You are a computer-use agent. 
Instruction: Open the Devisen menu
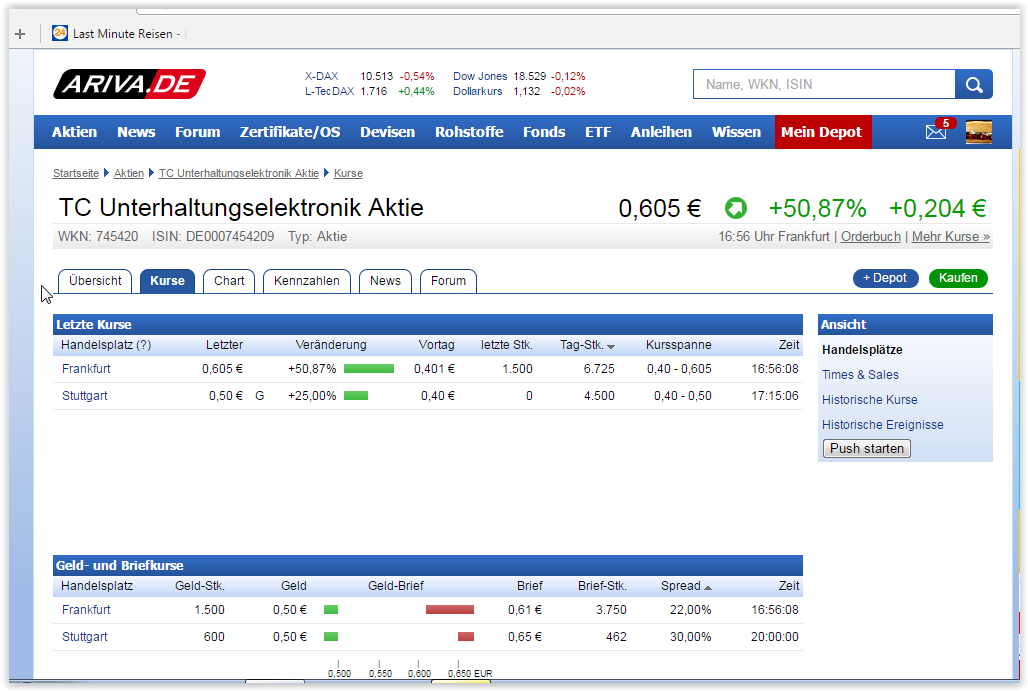(387, 132)
